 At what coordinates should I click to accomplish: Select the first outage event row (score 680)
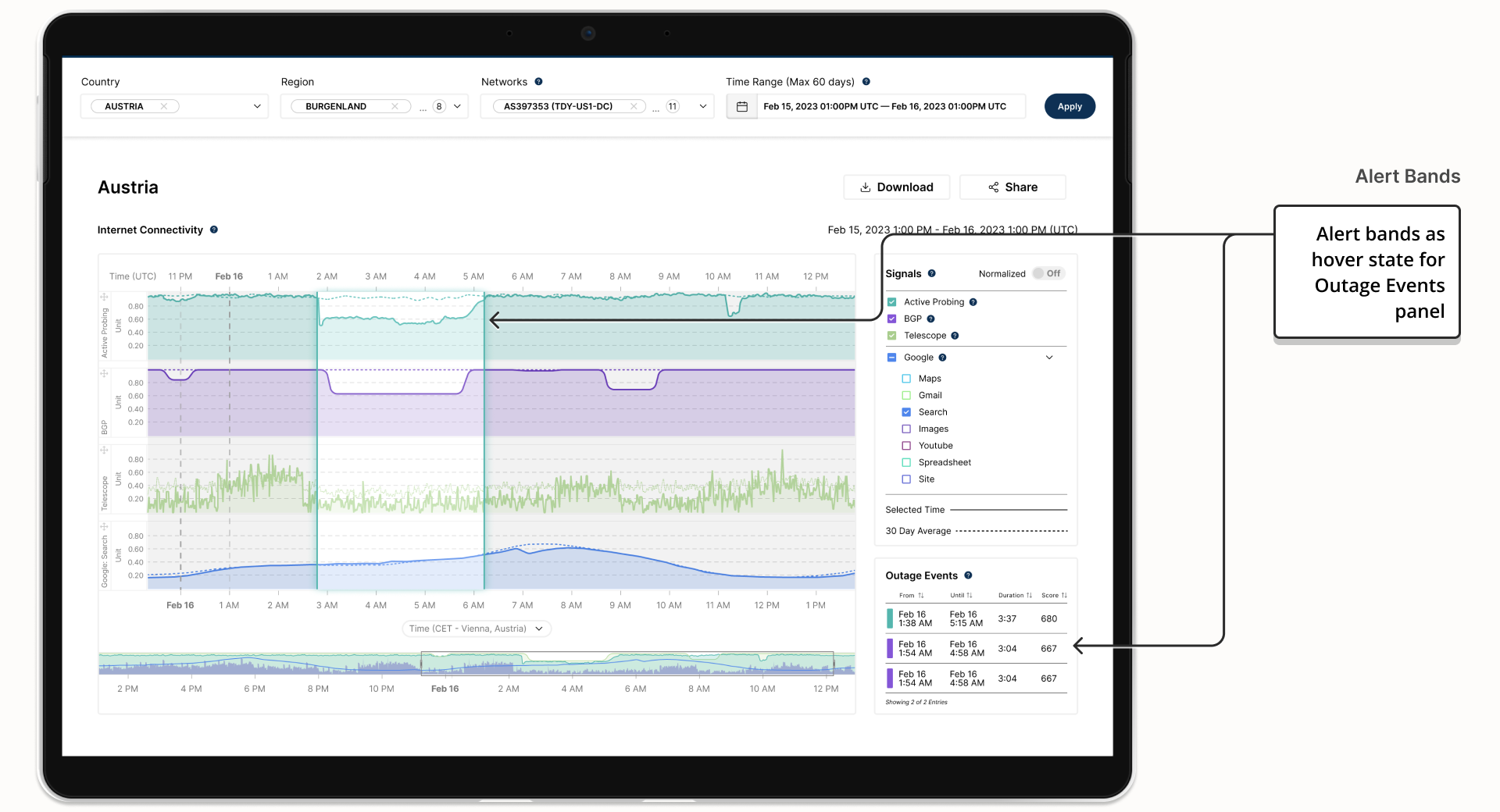pos(977,619)
